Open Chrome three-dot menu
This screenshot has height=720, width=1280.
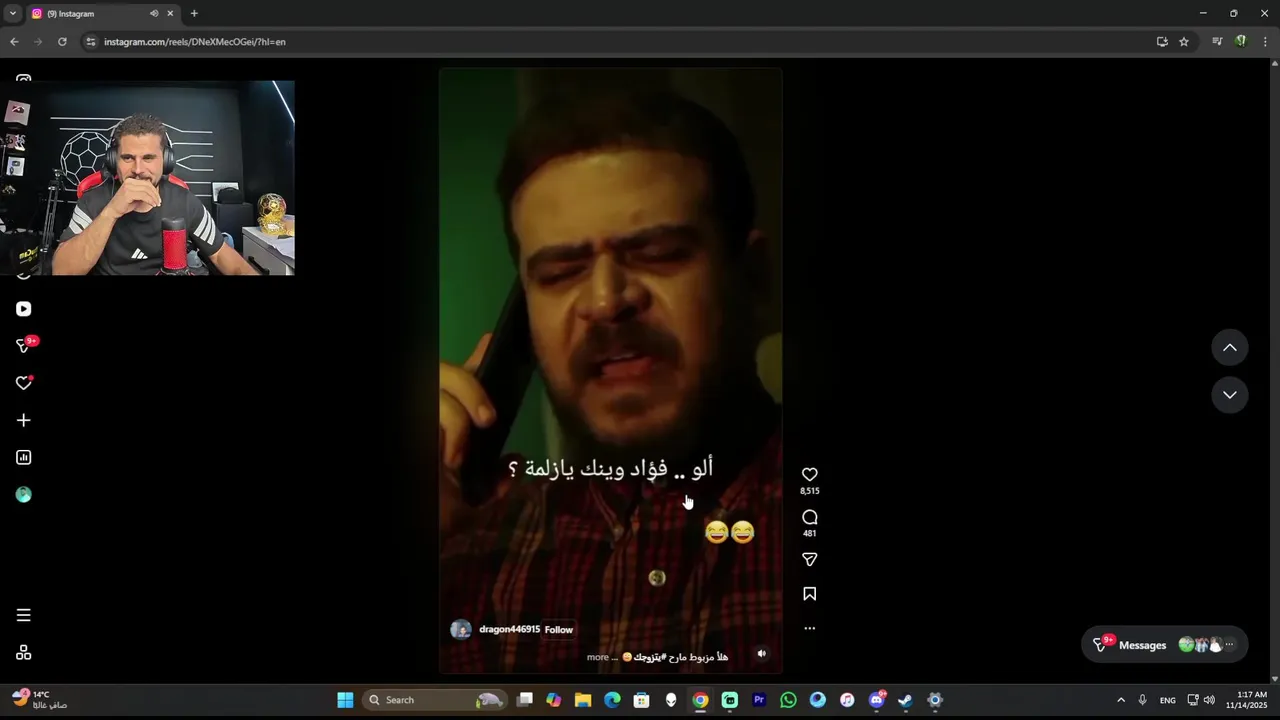pos(1265,42)
